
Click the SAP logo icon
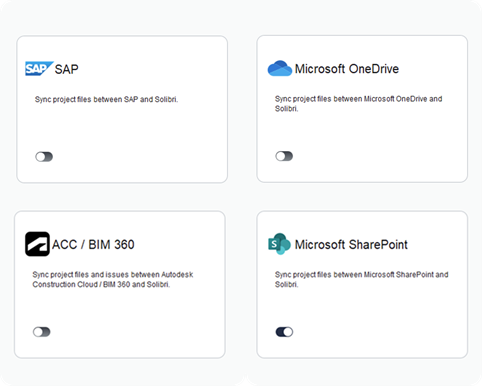pos(39,69)
